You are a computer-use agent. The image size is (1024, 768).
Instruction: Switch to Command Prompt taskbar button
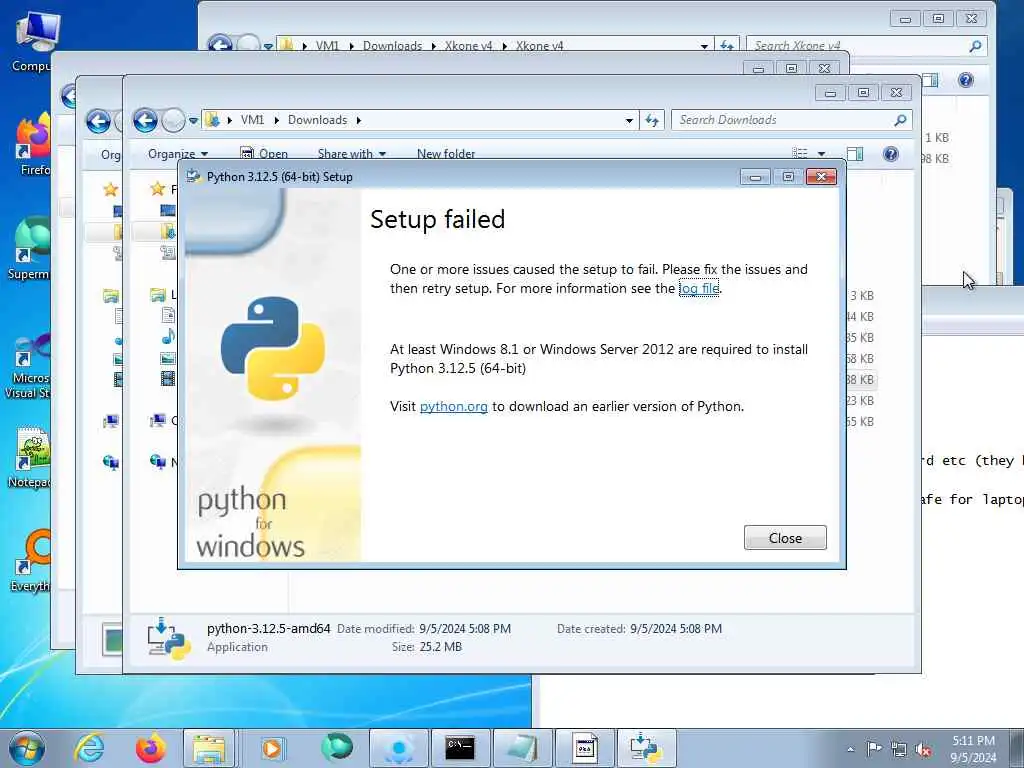point(459,748)
